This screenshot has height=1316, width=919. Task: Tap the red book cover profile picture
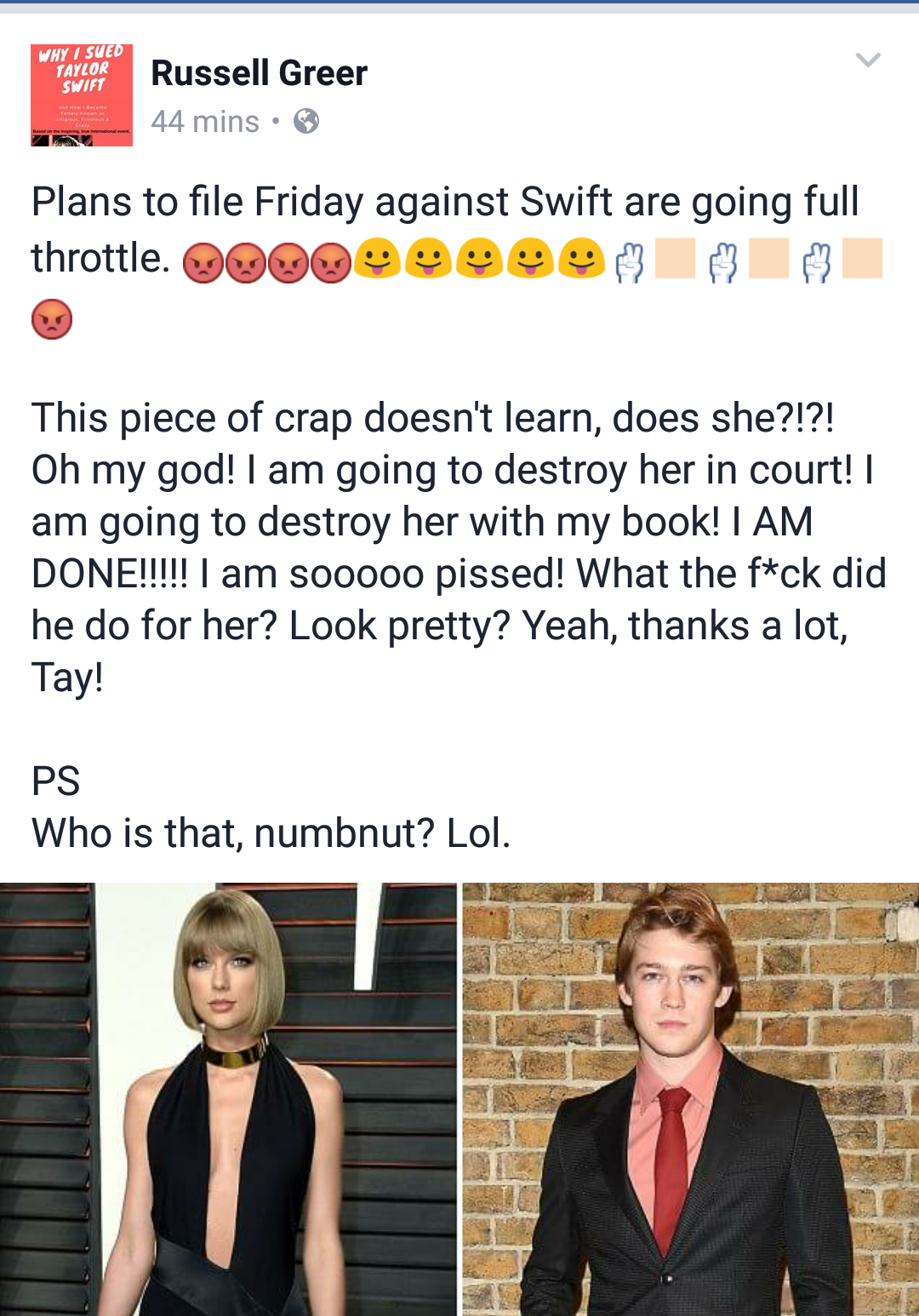(x=82, y=95)
